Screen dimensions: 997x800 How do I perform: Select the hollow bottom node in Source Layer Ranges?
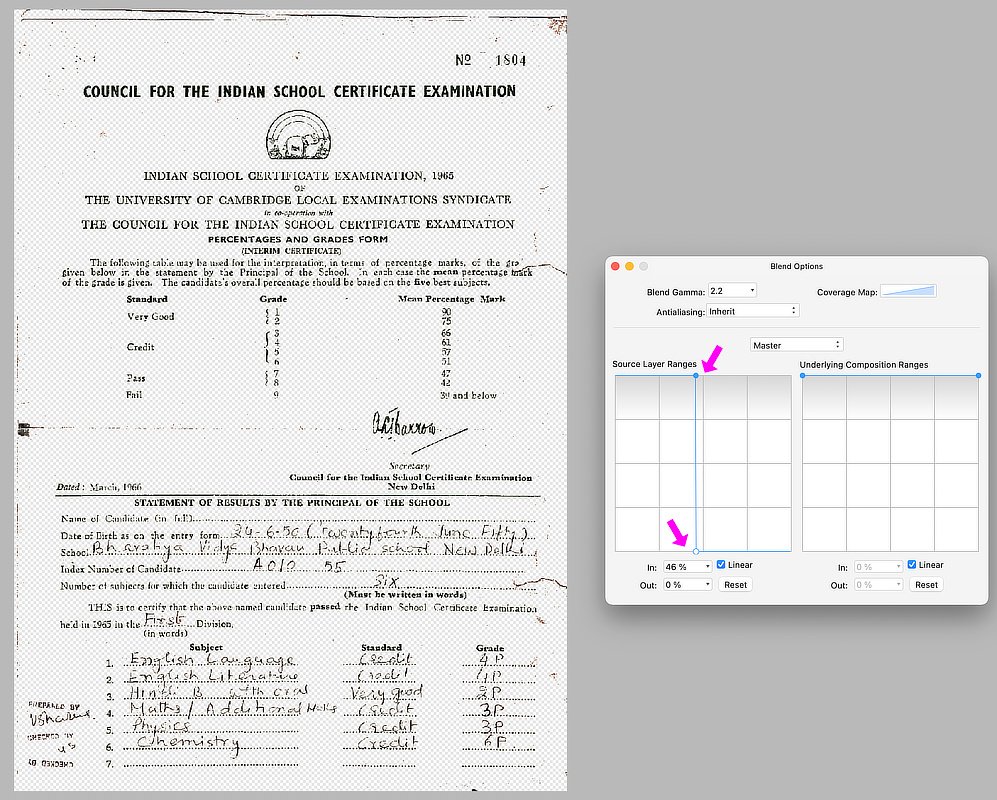[x=696, y=551]
